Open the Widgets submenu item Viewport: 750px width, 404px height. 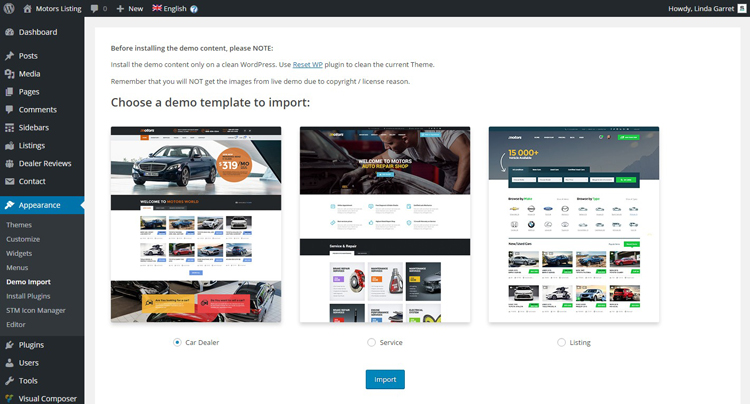(19, 253)
